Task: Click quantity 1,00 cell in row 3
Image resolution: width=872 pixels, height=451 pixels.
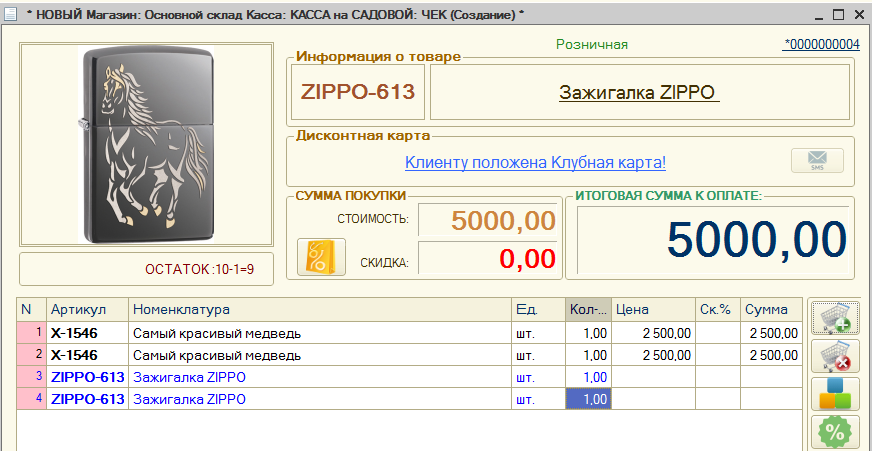Action: 589,377
